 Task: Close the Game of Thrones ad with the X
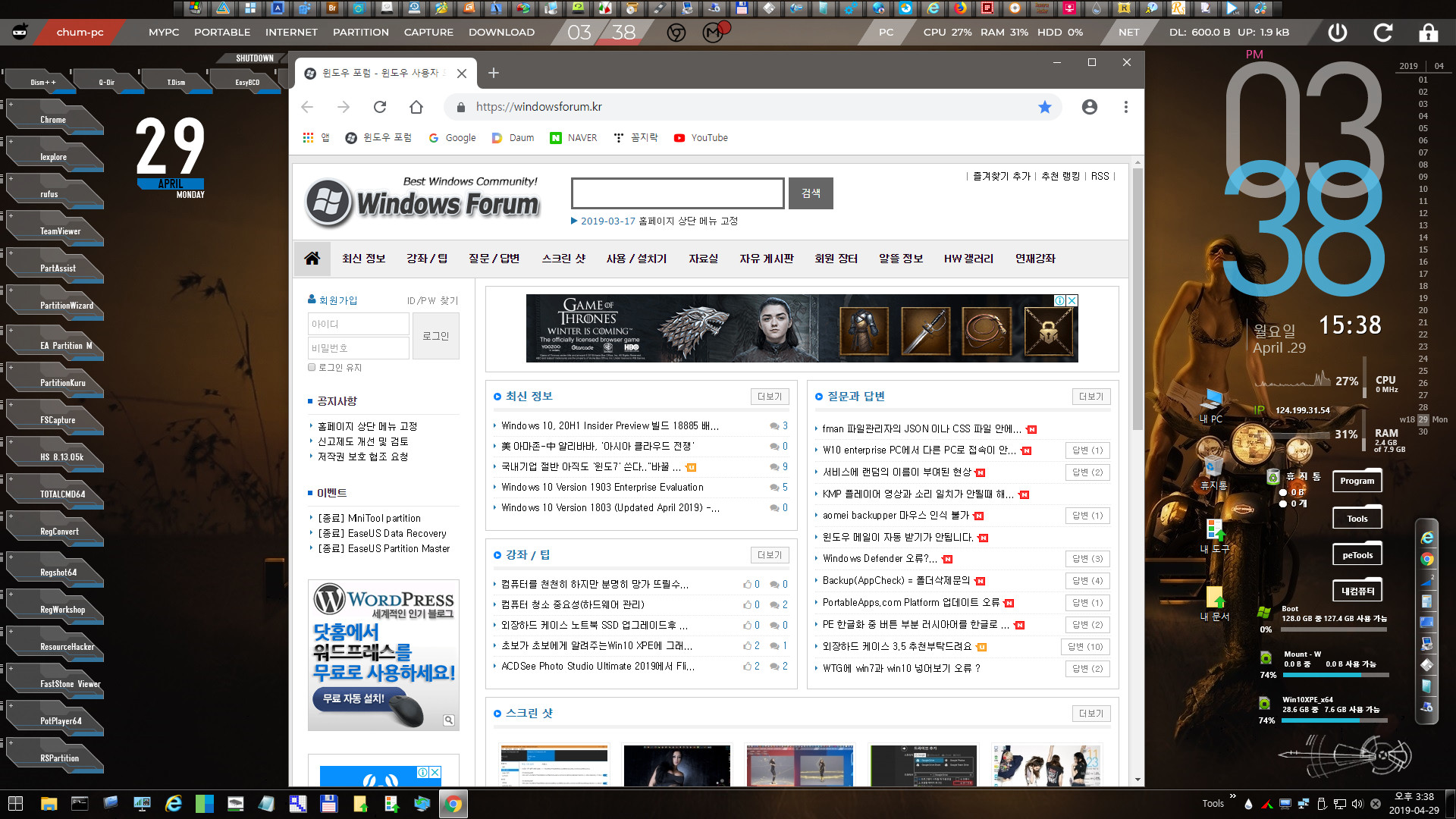click(x=1072, y=300)
